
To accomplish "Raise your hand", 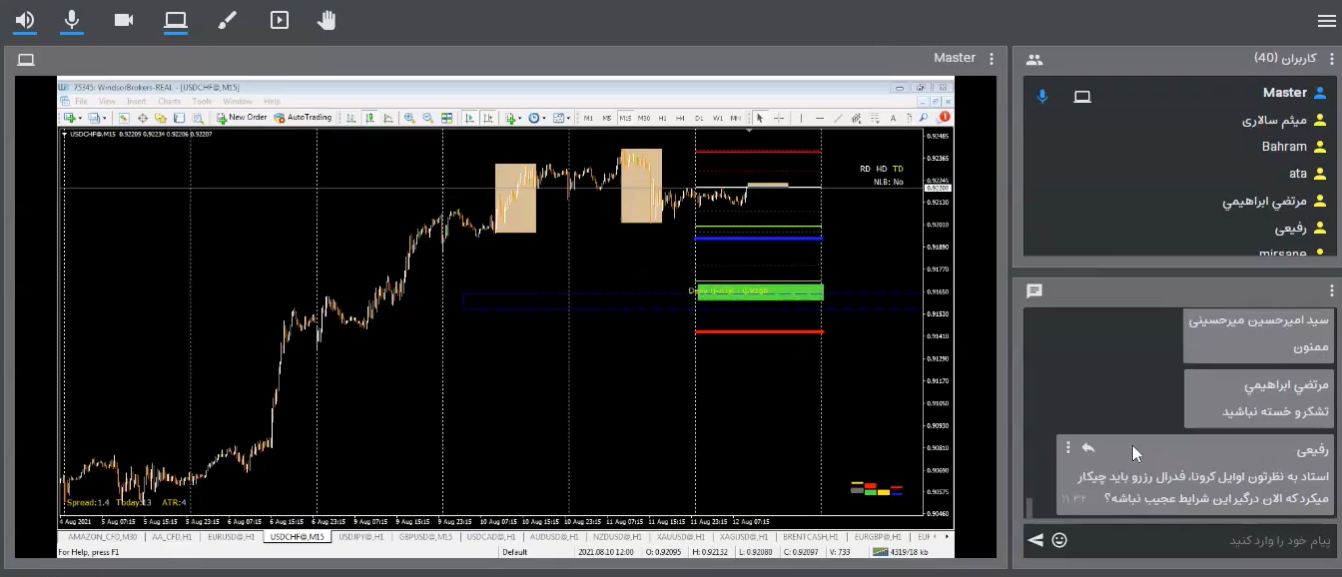I will click(x=326, y=20).
